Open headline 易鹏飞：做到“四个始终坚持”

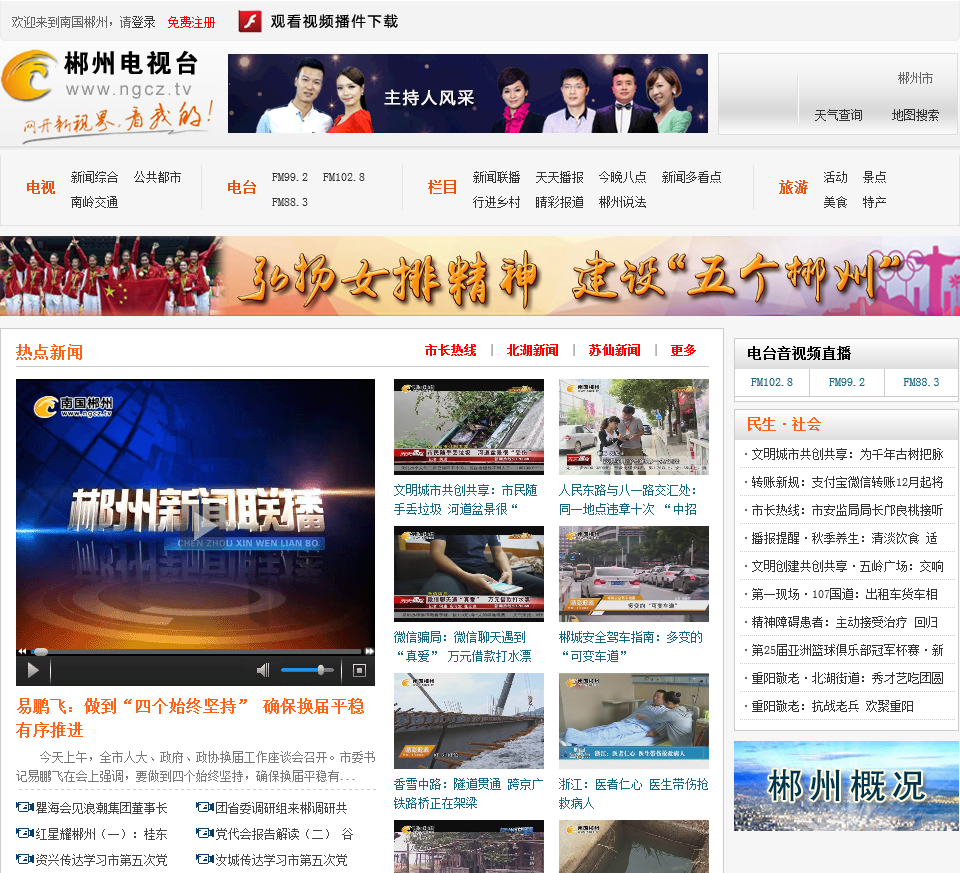tap(190, 718)
